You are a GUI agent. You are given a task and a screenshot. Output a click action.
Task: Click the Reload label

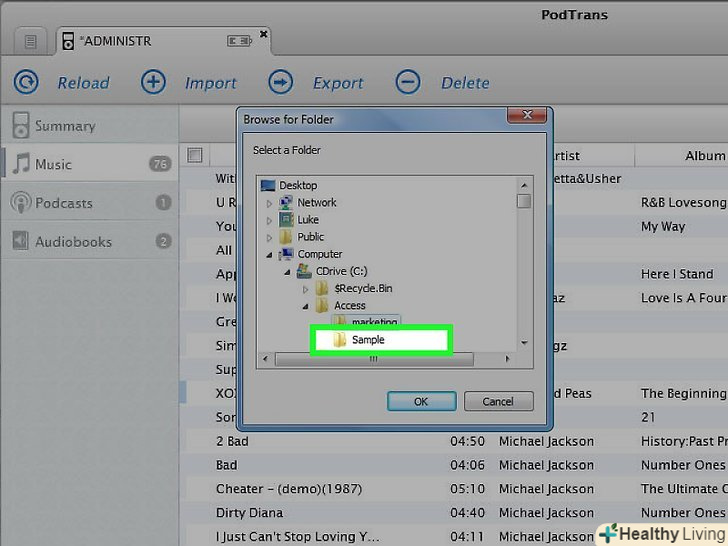84,83
